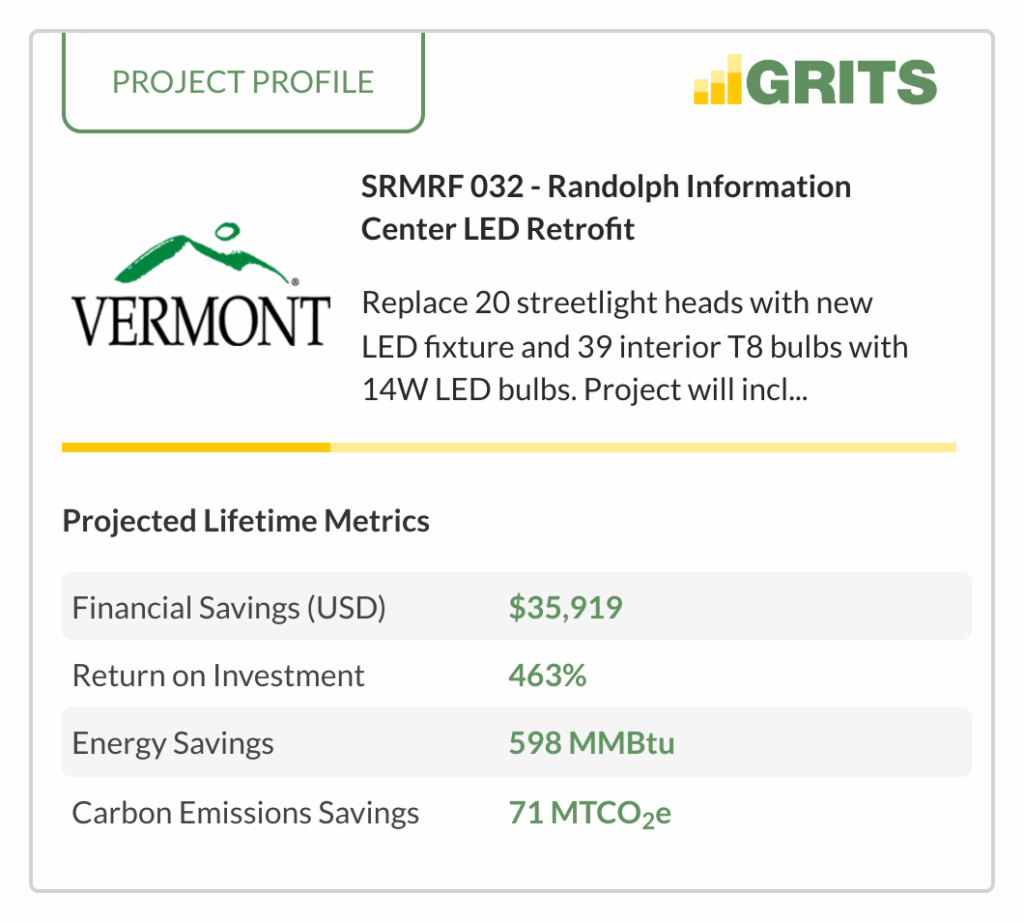Screen dimensions: 1024x922
Task: Click the $35,919 savings value
Action: point(566,608)
